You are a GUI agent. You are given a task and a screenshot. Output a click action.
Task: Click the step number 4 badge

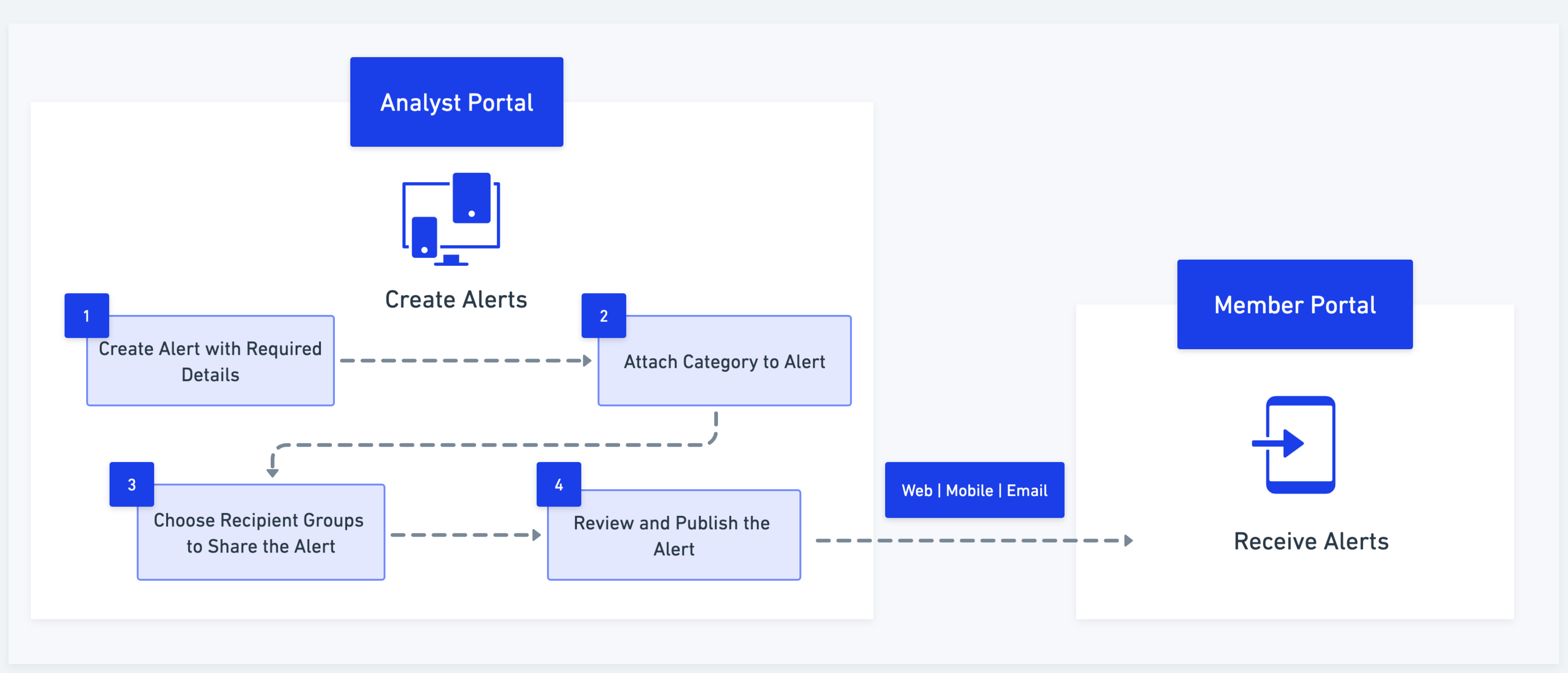point(558,484)
